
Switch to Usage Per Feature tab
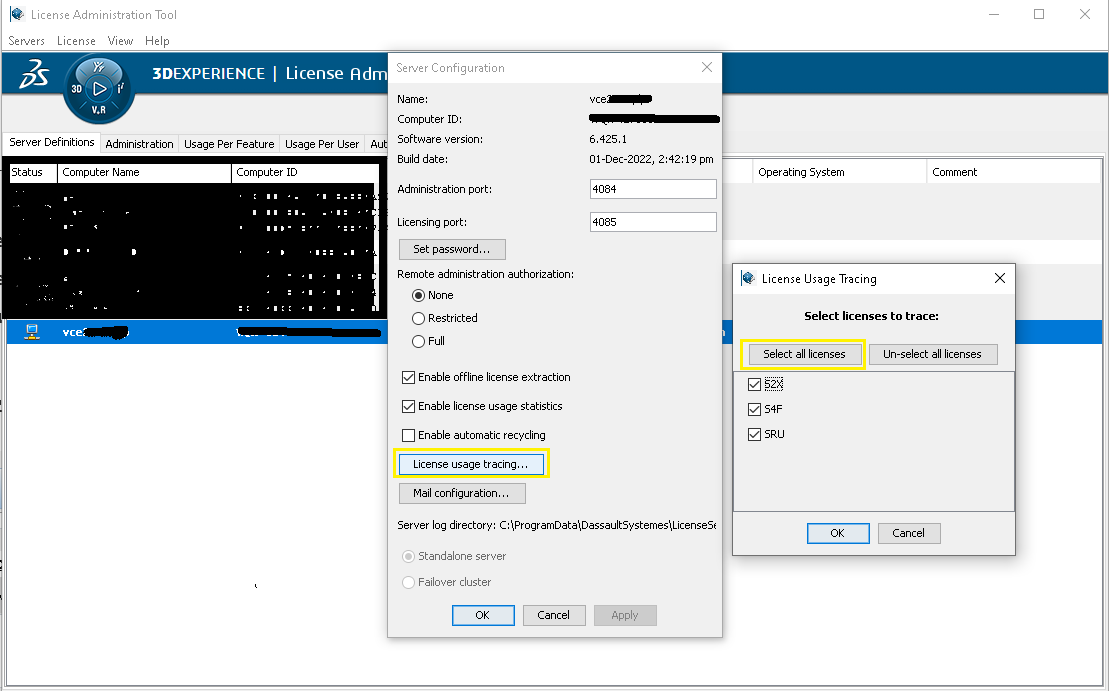pos(229,144)
